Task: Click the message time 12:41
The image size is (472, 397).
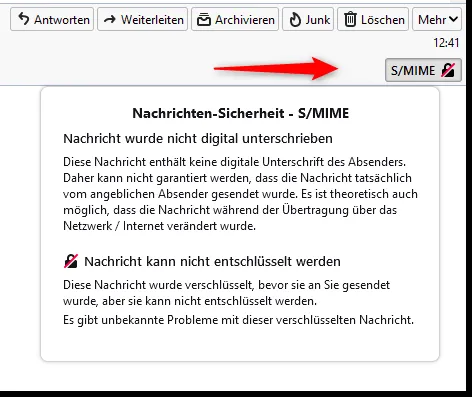Action: pos(446,43)
